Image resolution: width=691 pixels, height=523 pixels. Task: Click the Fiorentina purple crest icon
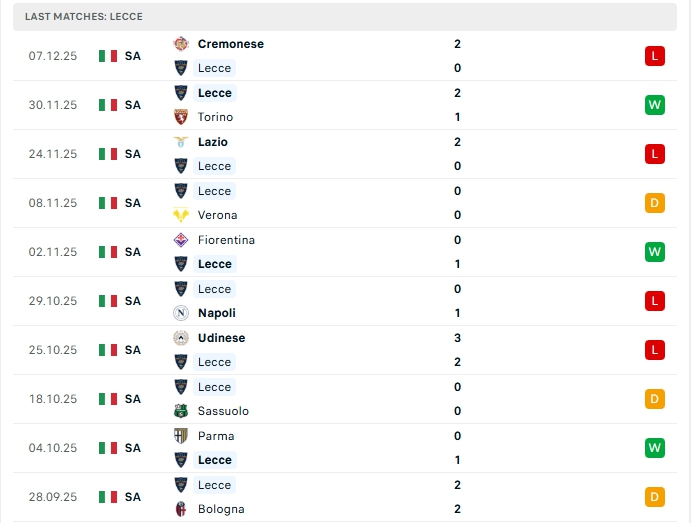pos(181,240)
